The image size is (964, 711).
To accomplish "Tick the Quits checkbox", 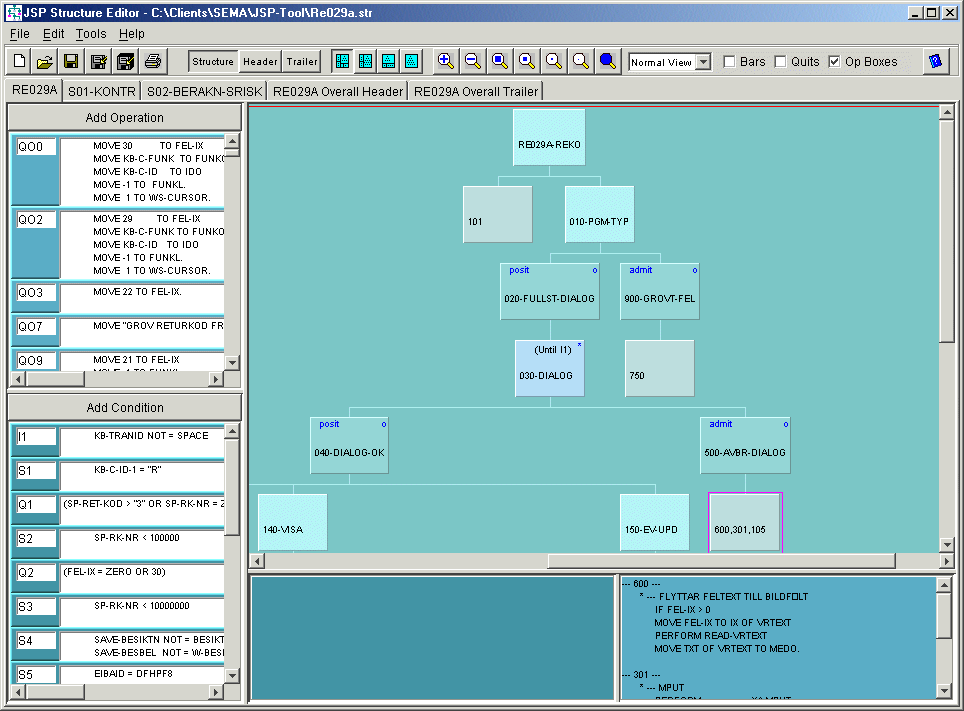I will click(x=780, y=62).
